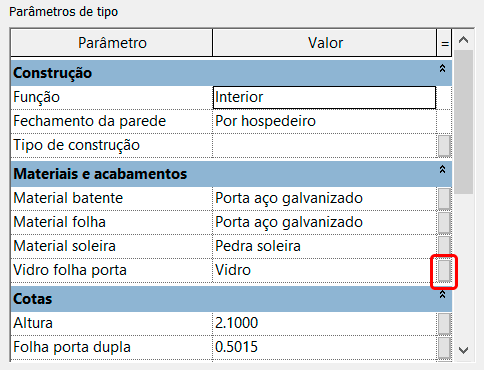The image size is (484, 370).
Task: Click the Valor column header
Action: tap(325, 43)
